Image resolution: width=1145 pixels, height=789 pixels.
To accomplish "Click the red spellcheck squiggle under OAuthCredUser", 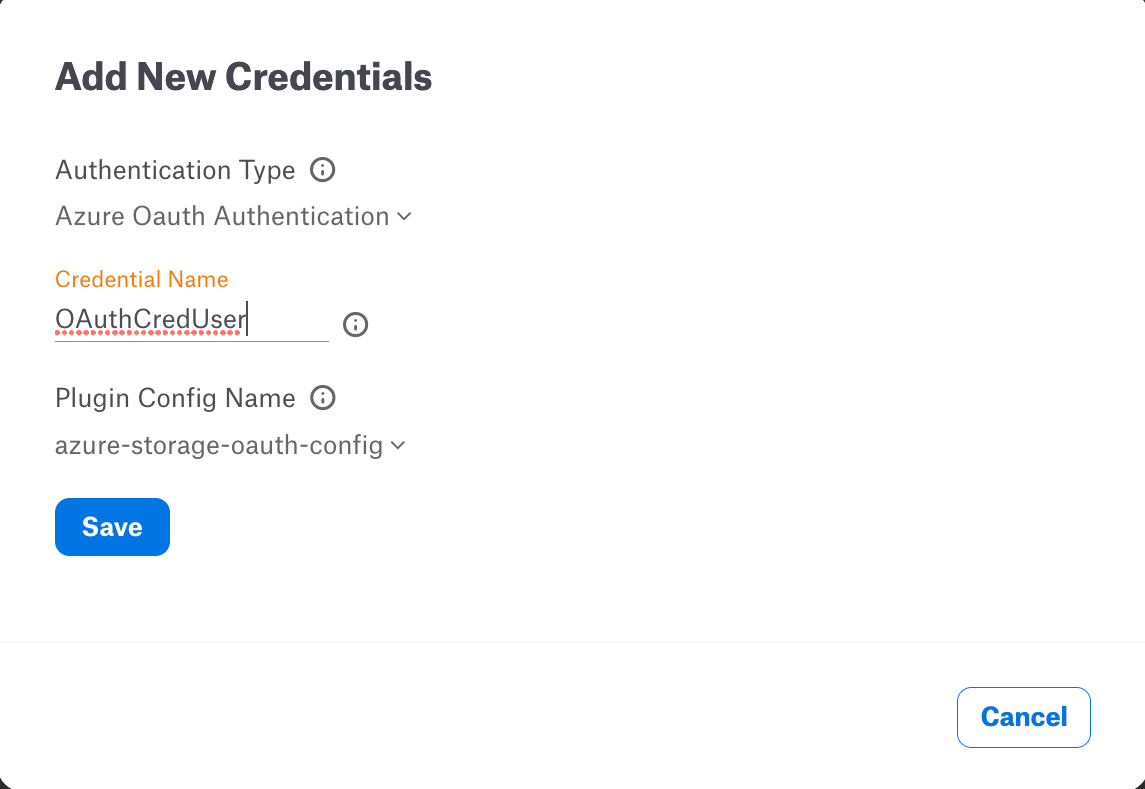I will point(148,333).
